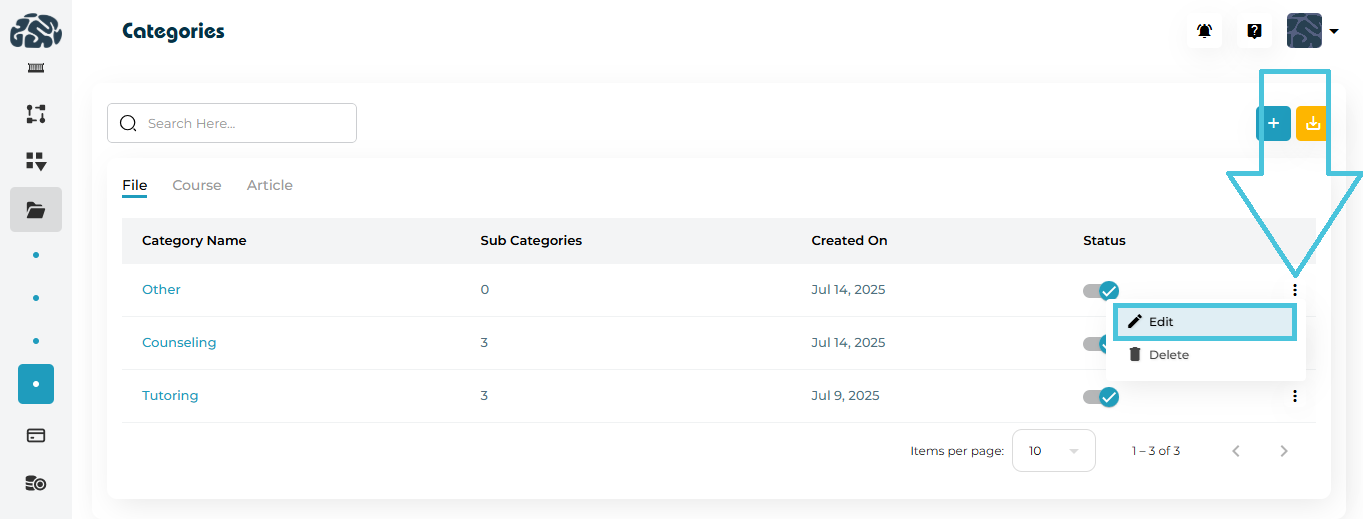This screenshot has width=1363, height=519.
Task: Open the coins icon in sidebar
Action: pyautogui.click(x=36, y=484)
